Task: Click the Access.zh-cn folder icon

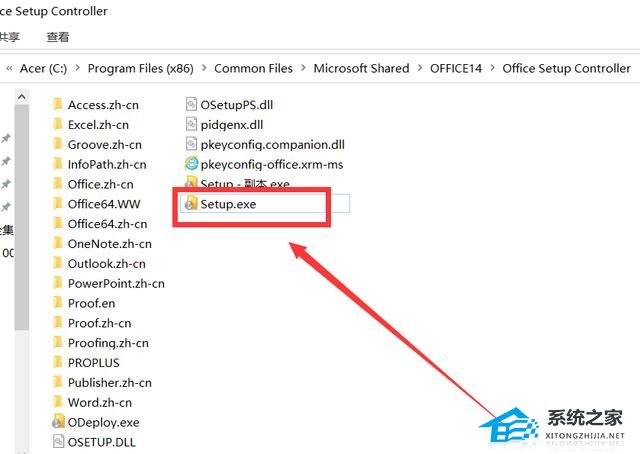Action: coord(58,105)
